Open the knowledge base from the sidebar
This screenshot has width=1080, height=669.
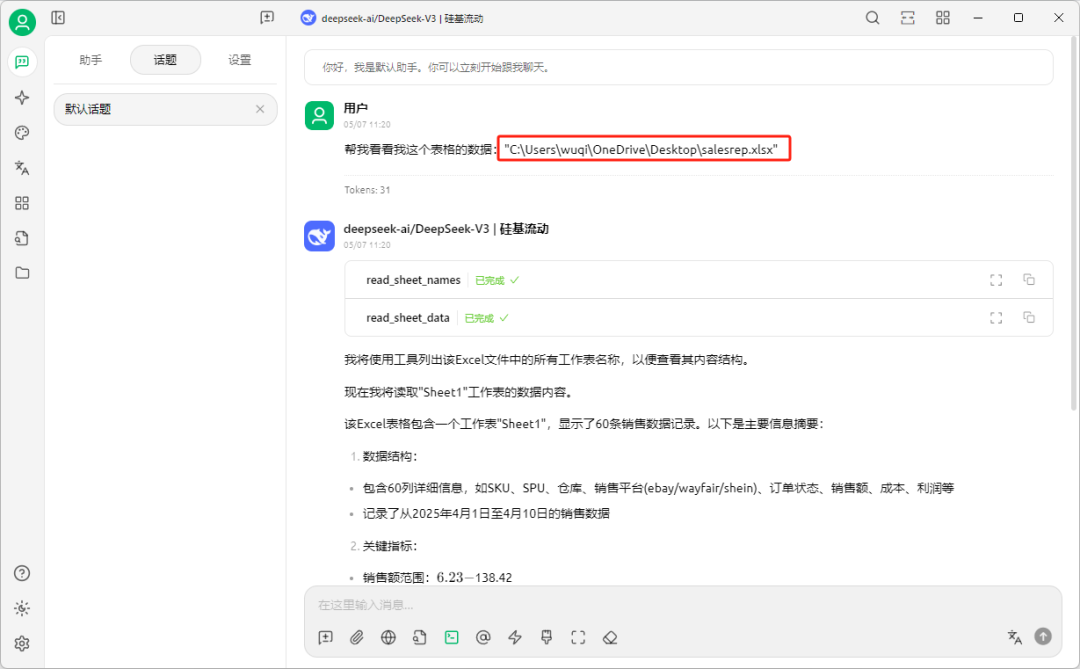pos(21,238)
